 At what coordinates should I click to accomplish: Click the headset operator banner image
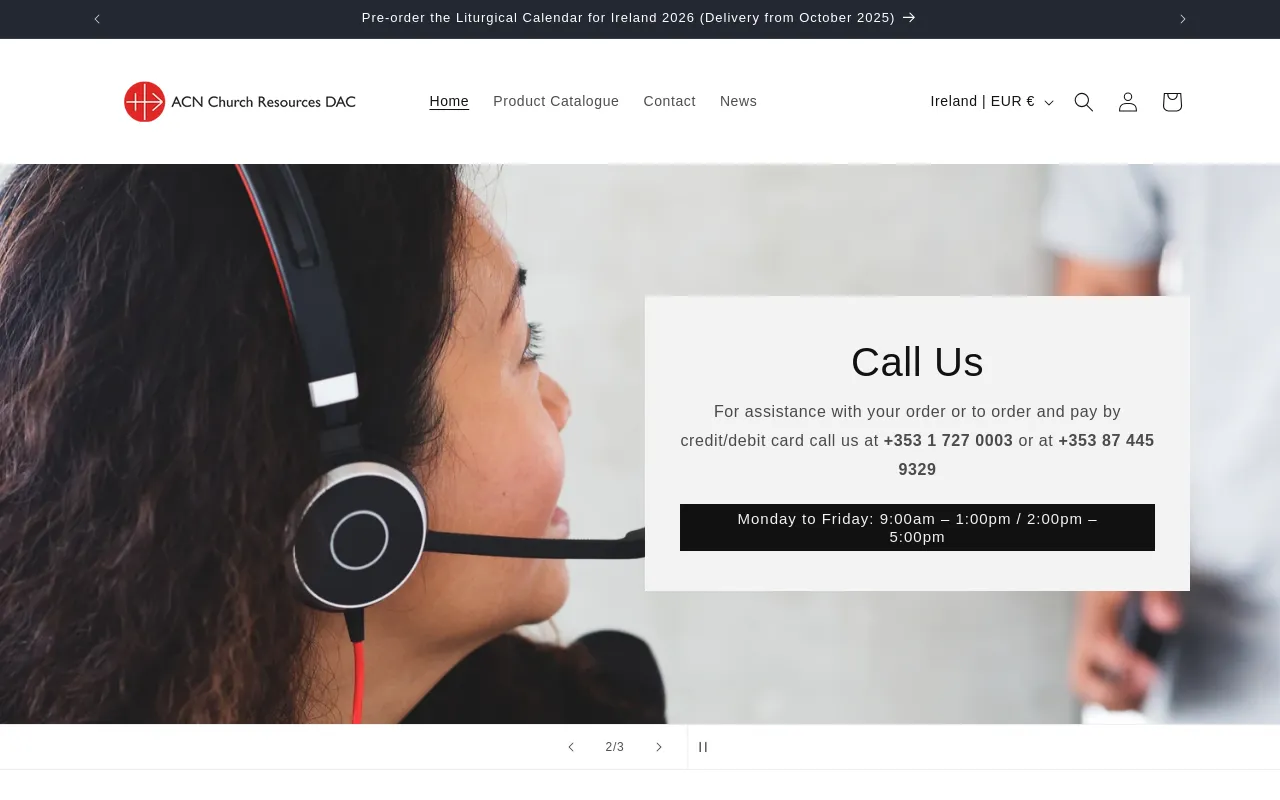click(320, 444)
